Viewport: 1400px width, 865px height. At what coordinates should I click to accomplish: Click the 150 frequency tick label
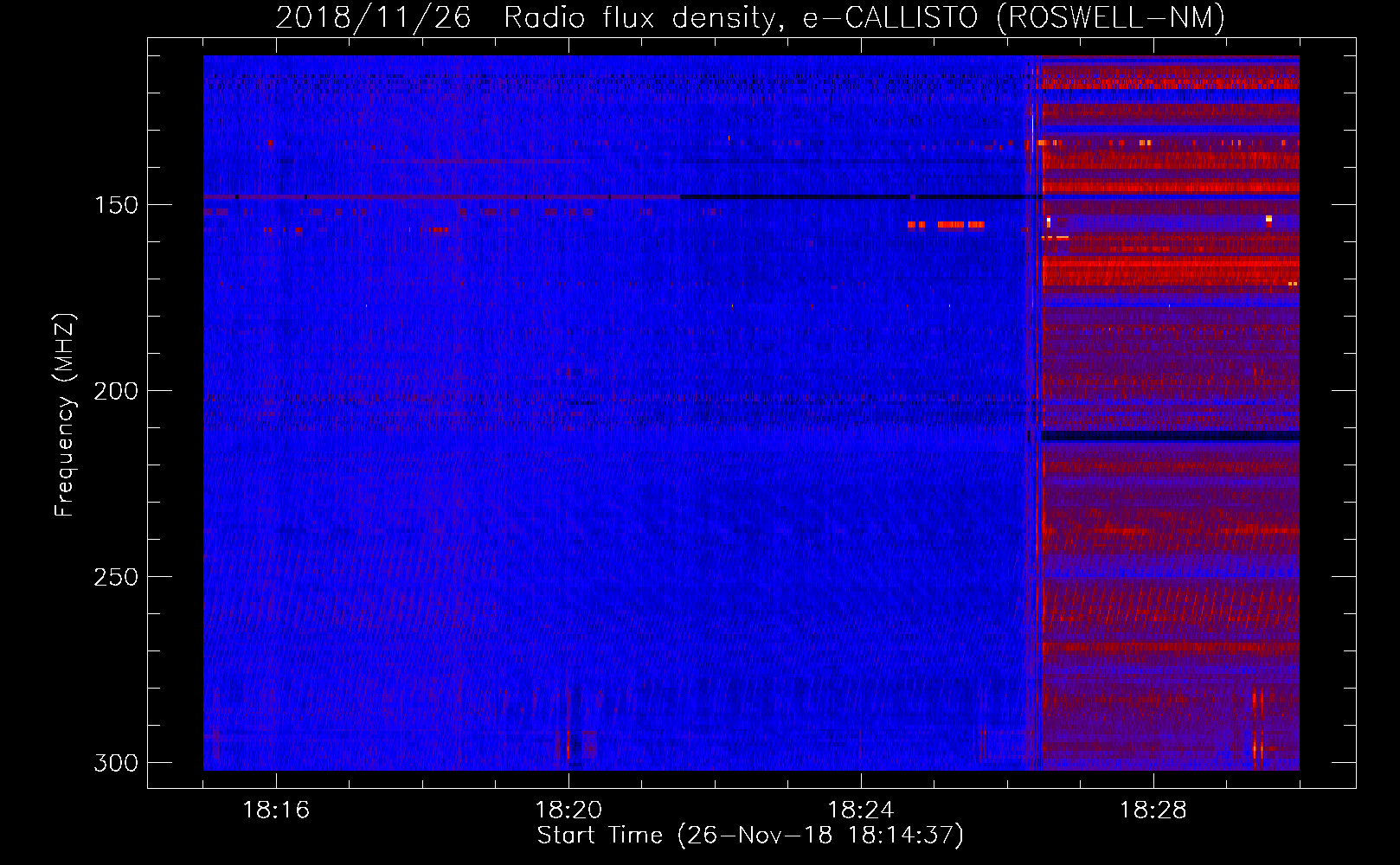tap(116, 205)
